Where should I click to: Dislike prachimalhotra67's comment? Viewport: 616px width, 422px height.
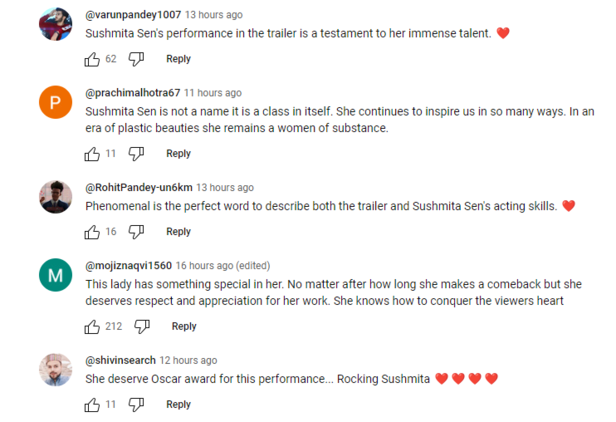tap(137, 154)
